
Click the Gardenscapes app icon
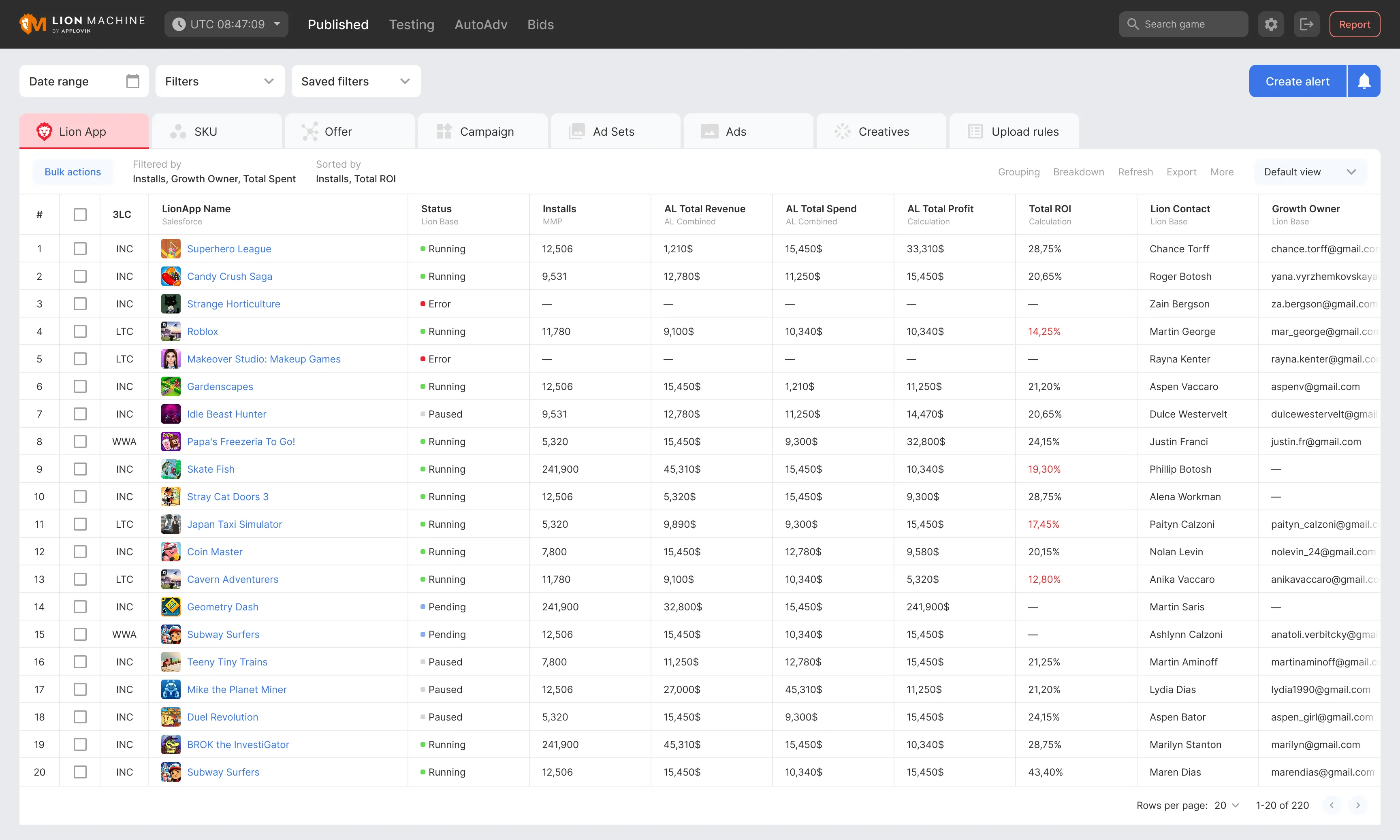click(171, 387)
